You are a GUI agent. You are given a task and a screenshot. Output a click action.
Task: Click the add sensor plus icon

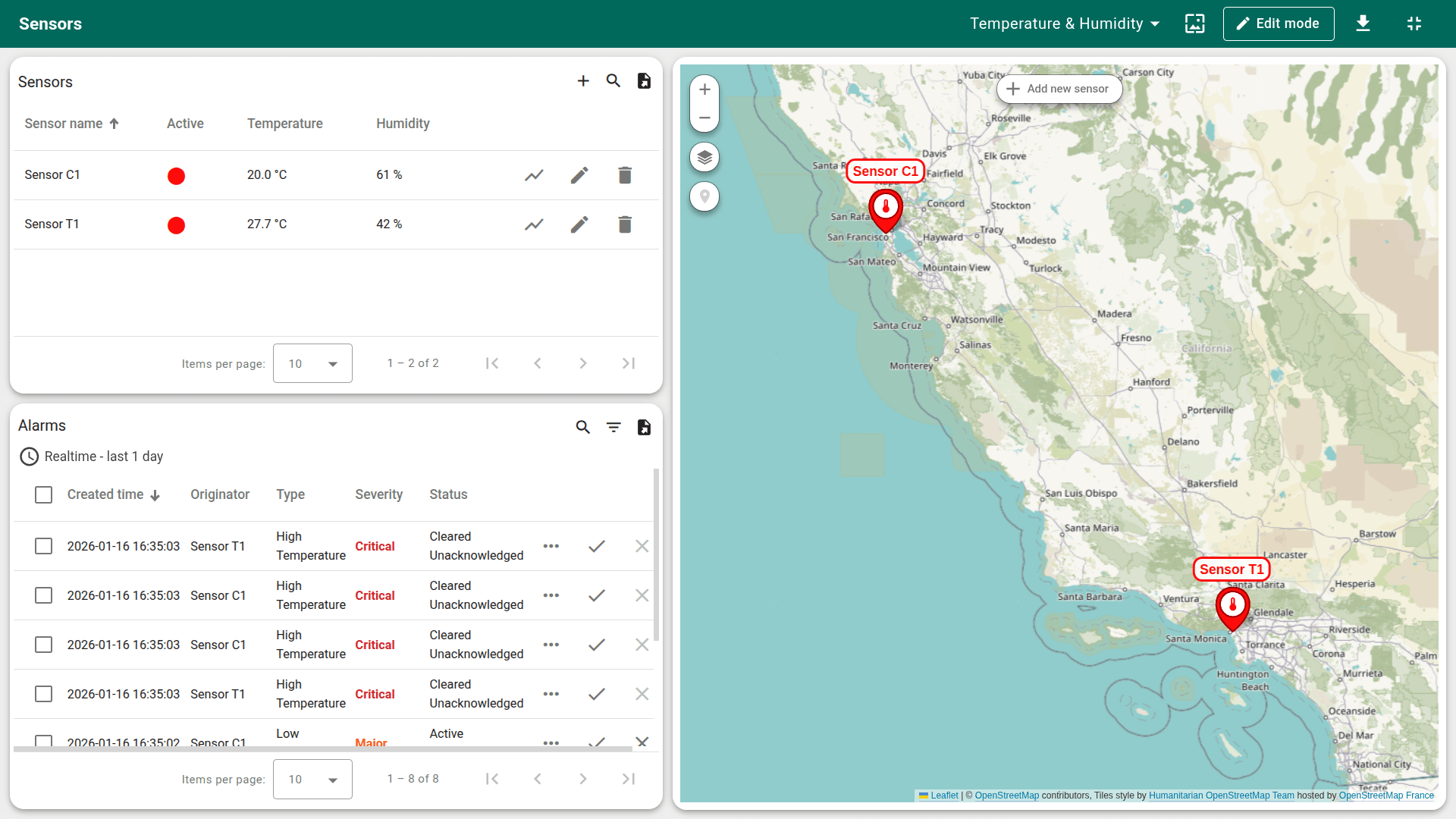click(582, 81)
